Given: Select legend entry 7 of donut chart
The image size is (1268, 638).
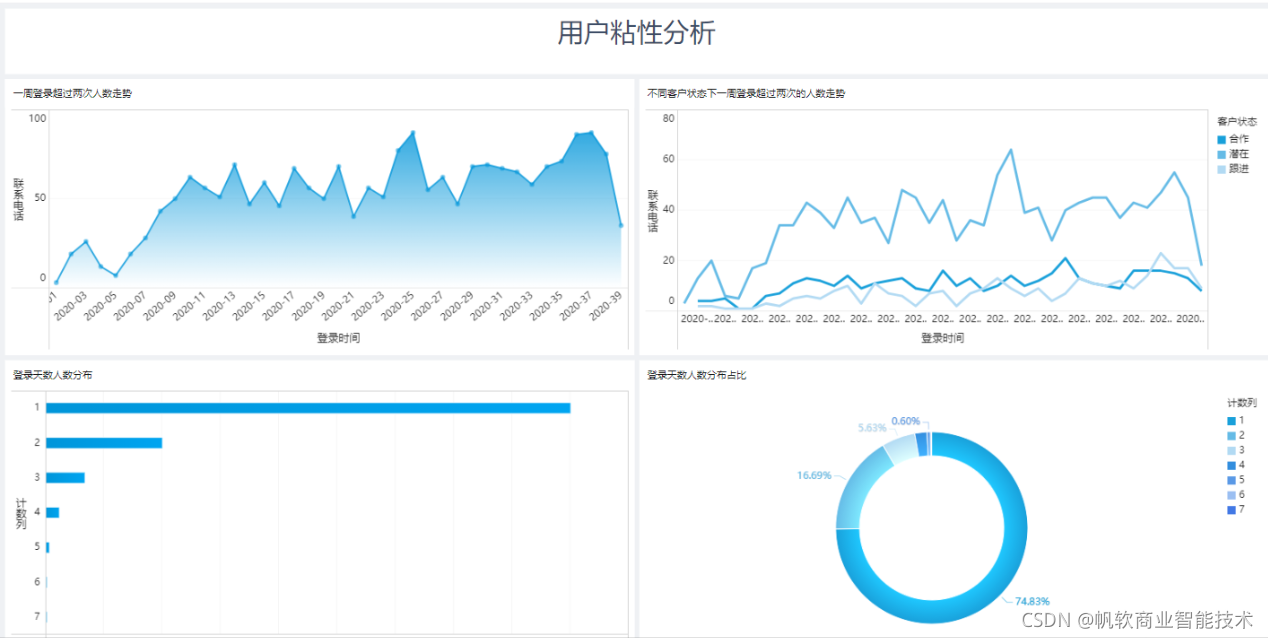Looking at the screenshot, I should pos(1236,510).
